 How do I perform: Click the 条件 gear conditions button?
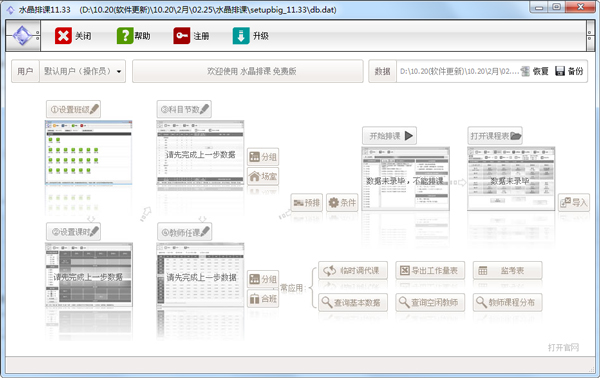pos(342,202)
